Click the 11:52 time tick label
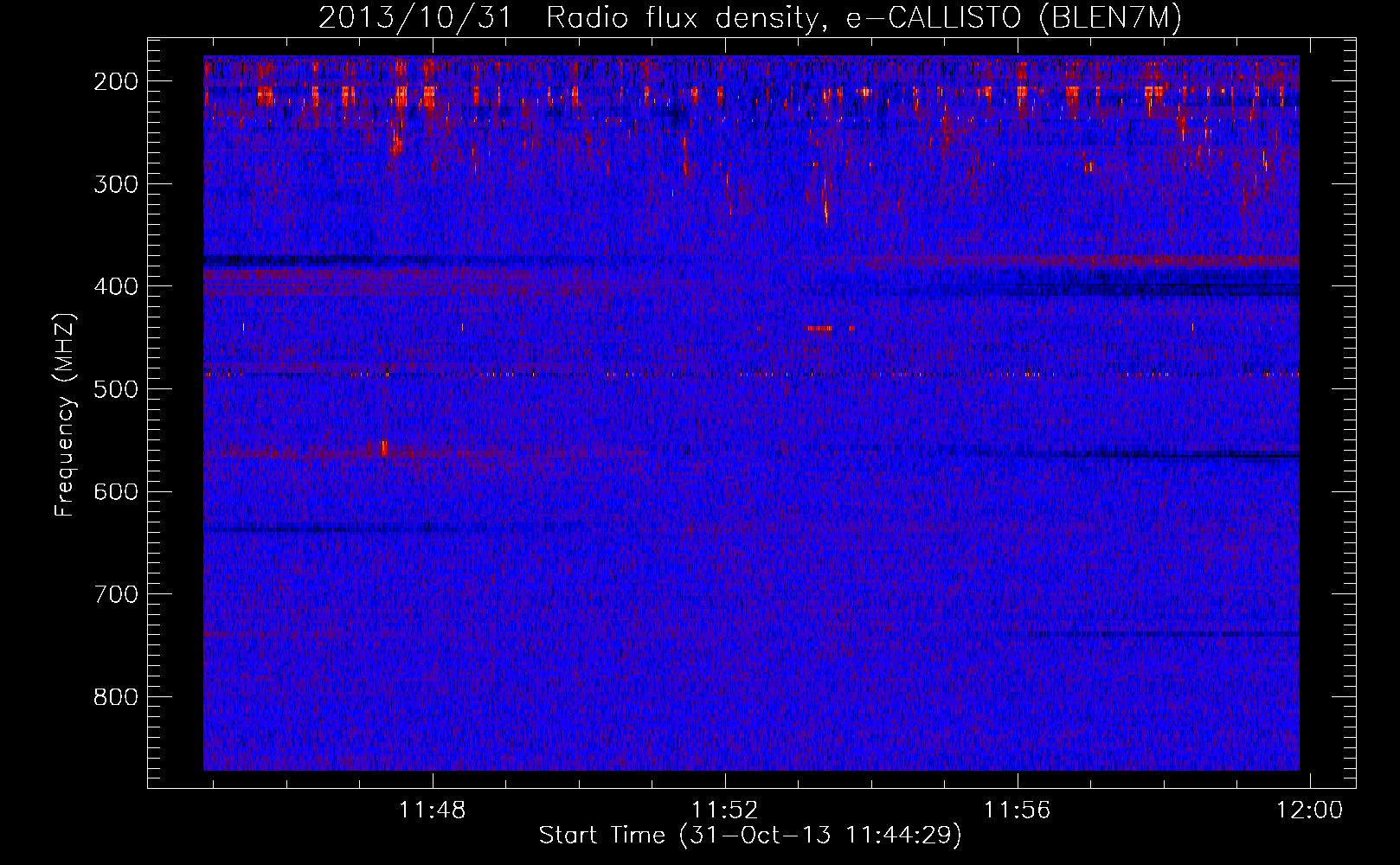This screenshot has height=865, width=1400. pos(725,810)
